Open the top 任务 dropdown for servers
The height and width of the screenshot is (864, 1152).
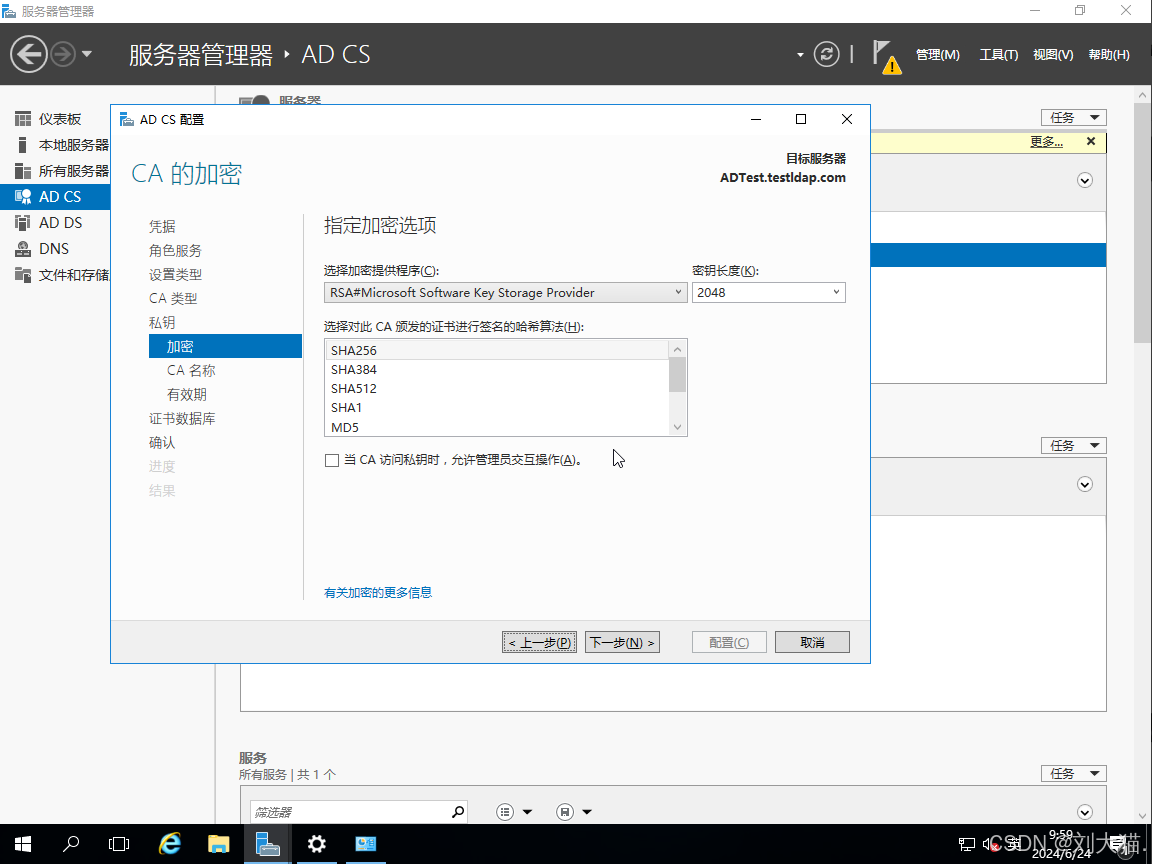1073,118
